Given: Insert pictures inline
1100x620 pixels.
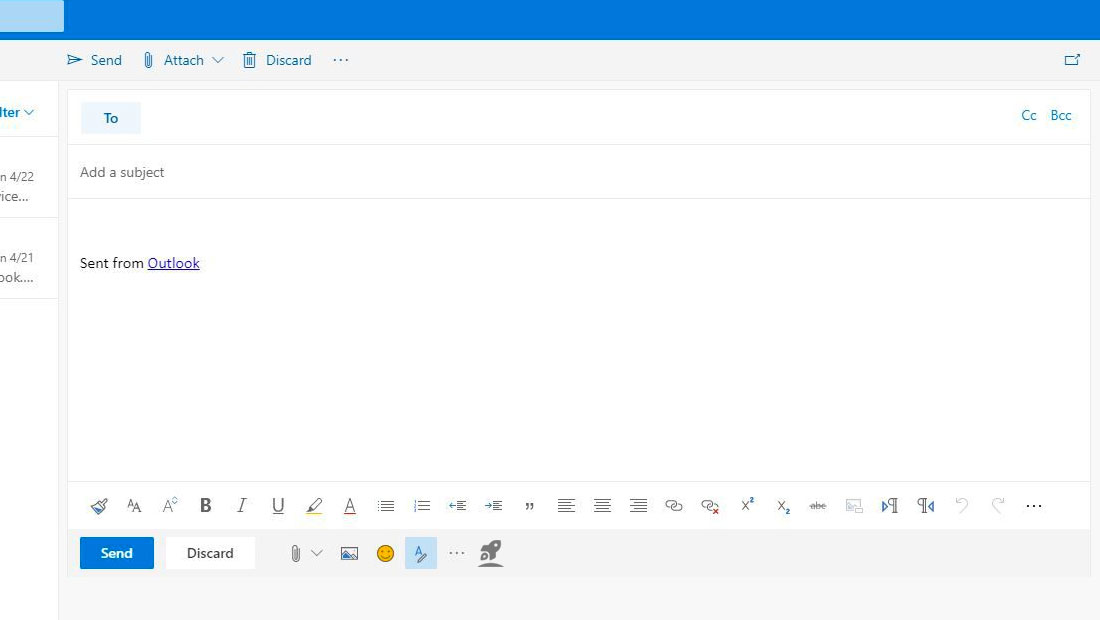Looking at the screenshot, I should [x=349, y=553].
